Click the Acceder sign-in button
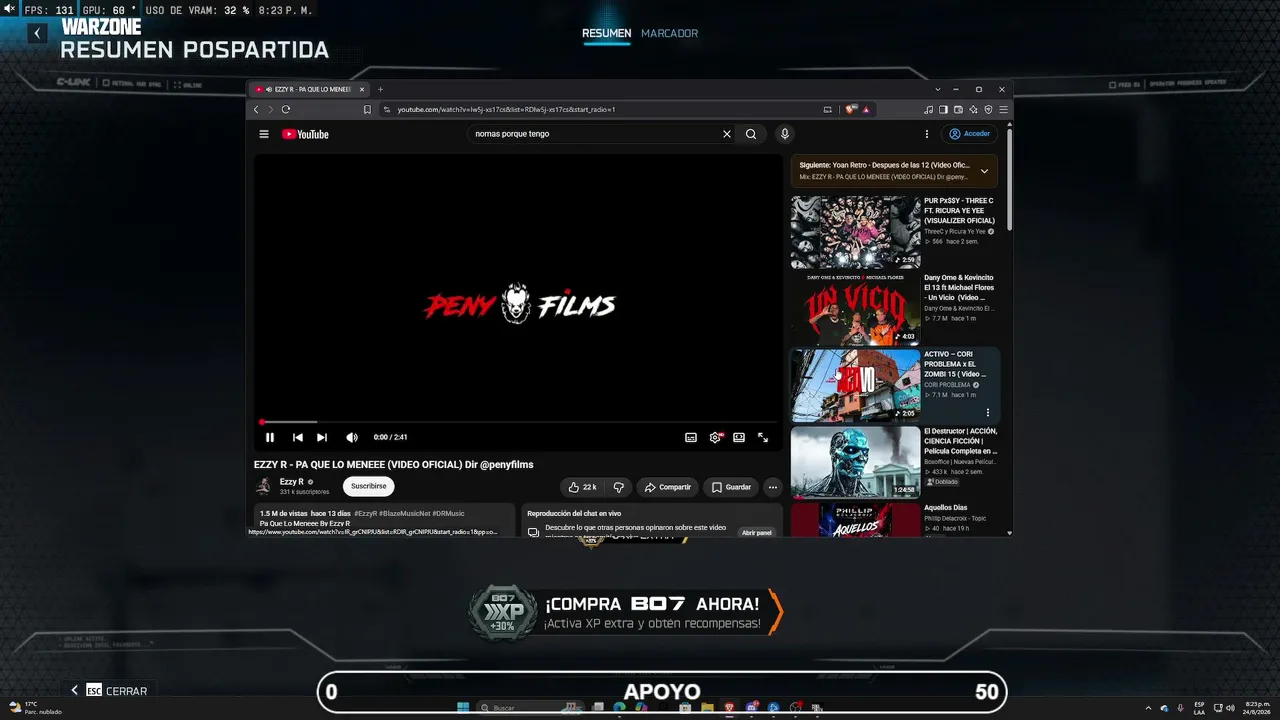The image size is (1280, 720). point(969,134)
